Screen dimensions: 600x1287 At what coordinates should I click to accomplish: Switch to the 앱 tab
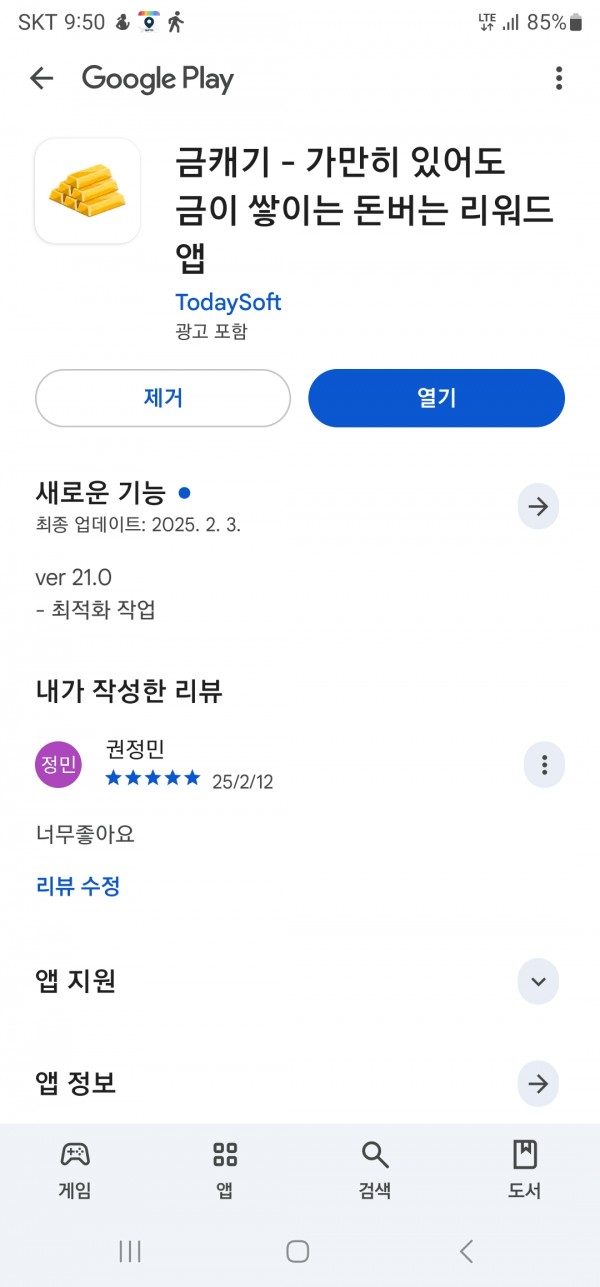225,1169
